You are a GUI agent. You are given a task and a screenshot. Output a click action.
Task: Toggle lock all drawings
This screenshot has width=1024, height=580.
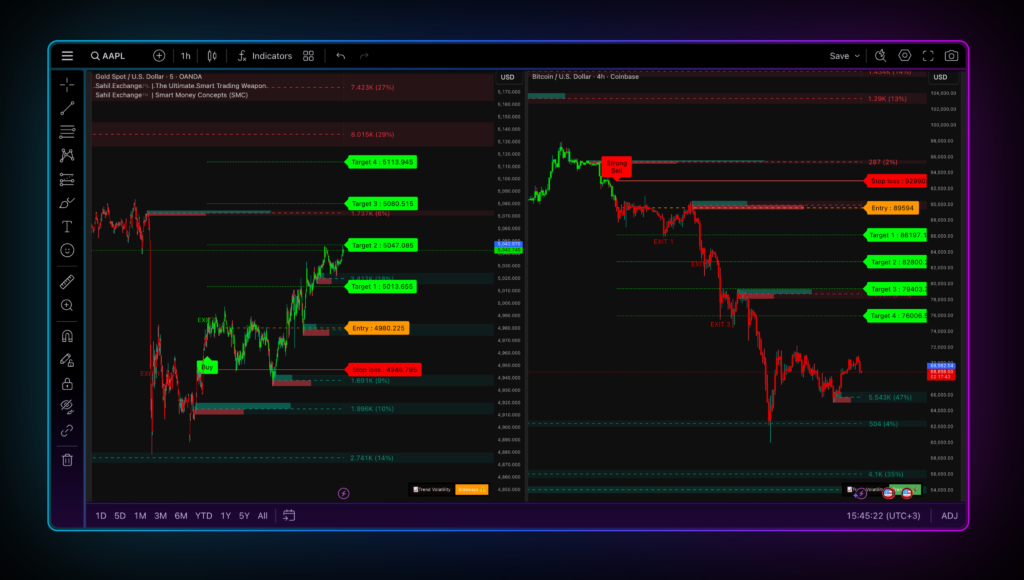(67, 383)
